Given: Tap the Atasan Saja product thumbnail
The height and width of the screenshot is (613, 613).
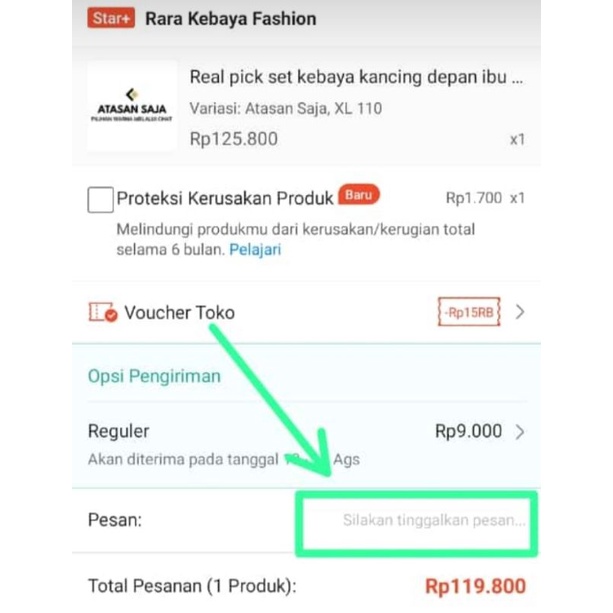Looking at the screenshot, I should coord(132,106).
